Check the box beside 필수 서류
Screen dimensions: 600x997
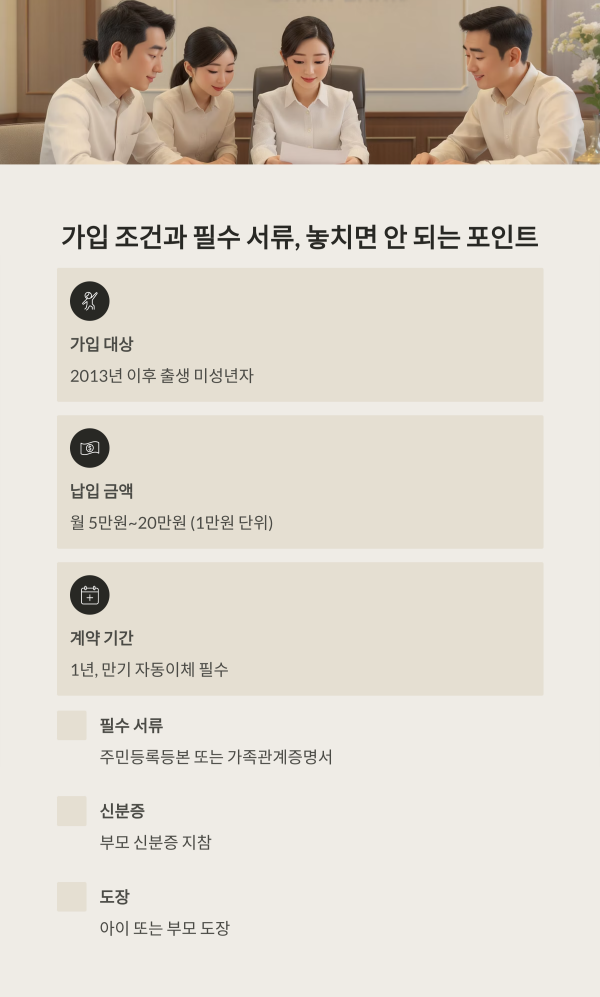click(72, 725)
